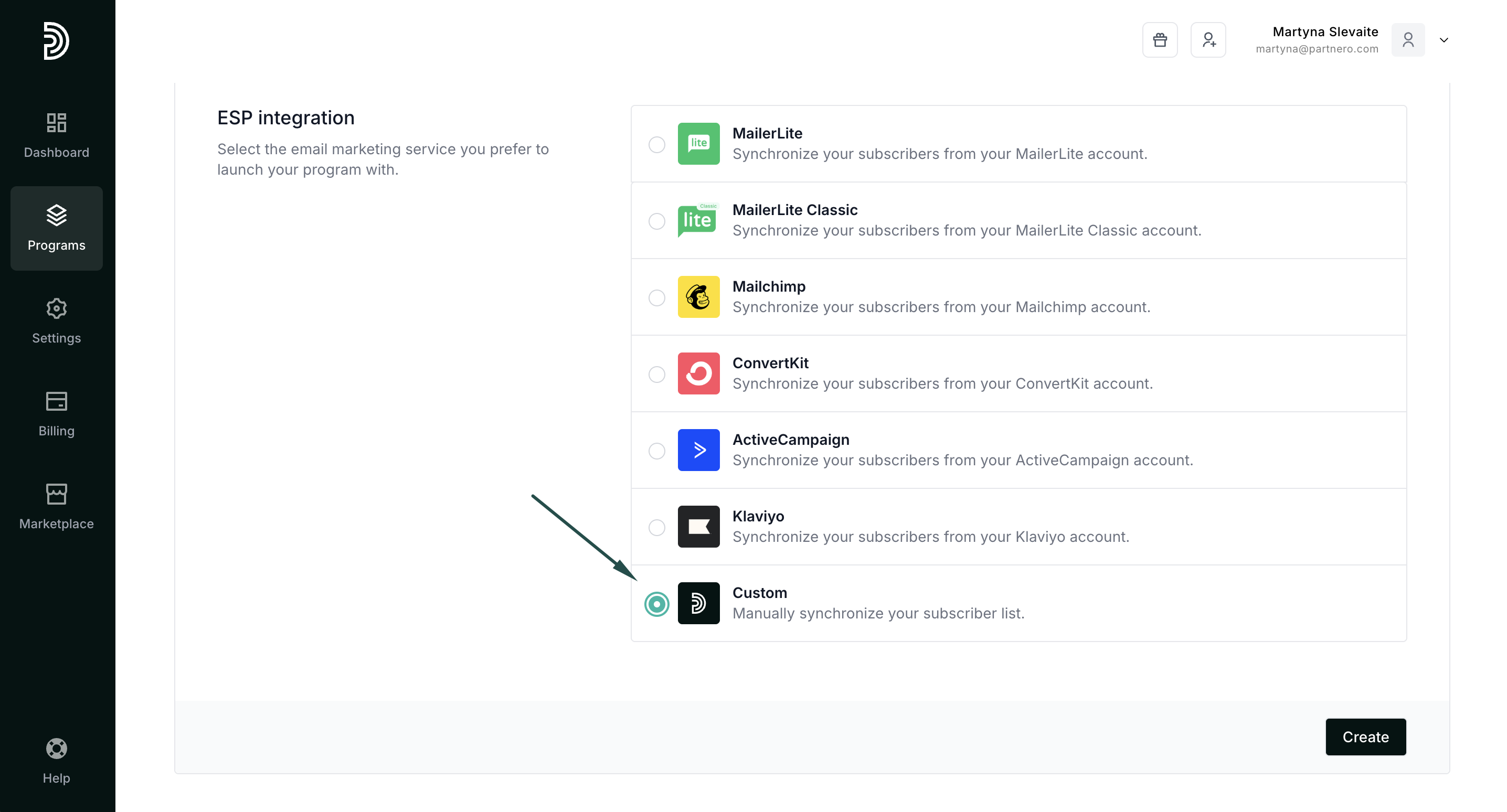Choose the Klaviyo radio button
The width and height of the screenshot is (1507, 812).
tap(656, 528)
